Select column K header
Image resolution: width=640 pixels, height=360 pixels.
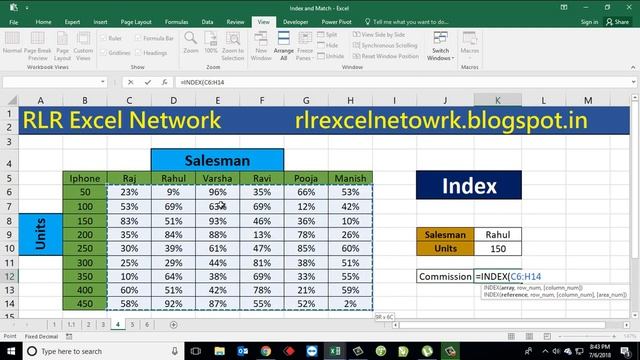click(x=498, y=100)
